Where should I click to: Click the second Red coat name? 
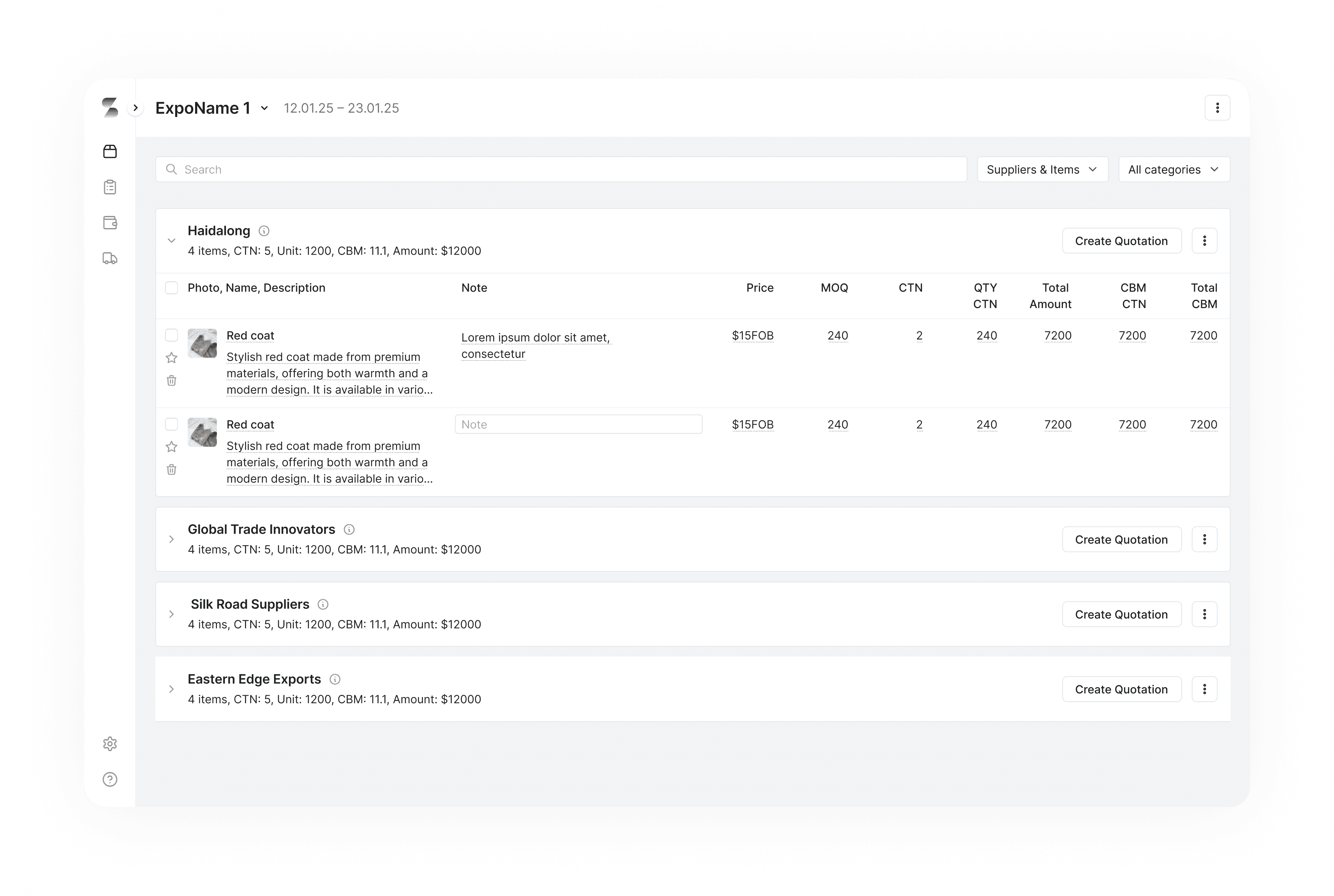coord(250,425)
